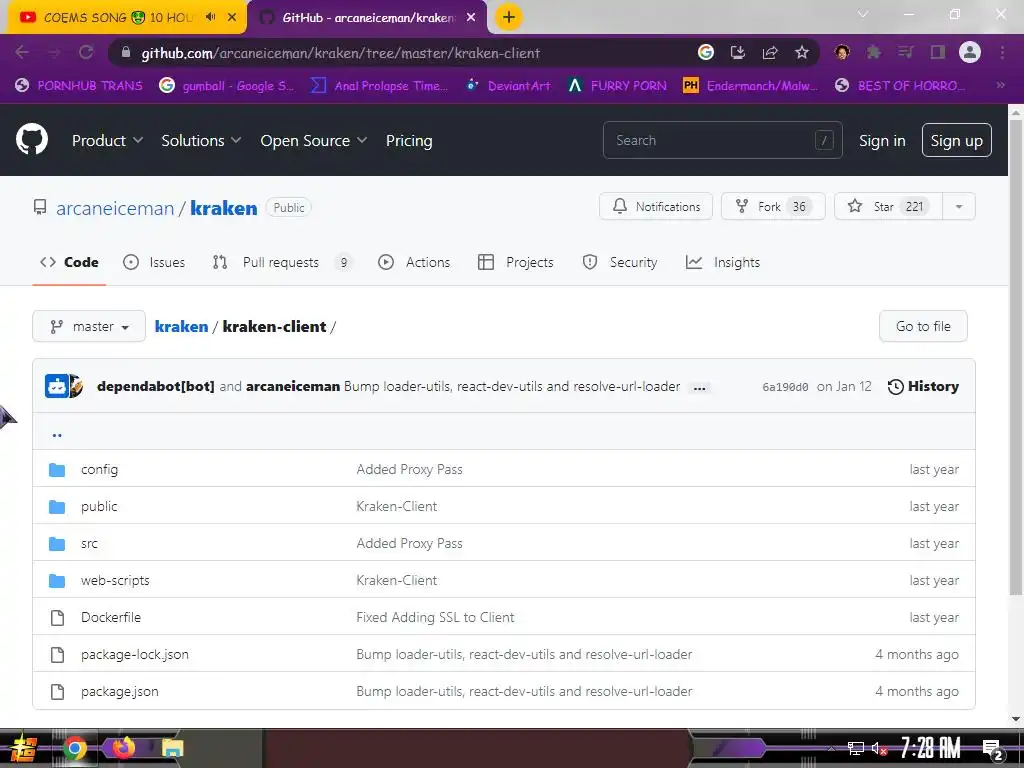The height and width of the screenshot is (768, 1024).
Task: Open the Actions tab
Action: [x=414, y=262]
